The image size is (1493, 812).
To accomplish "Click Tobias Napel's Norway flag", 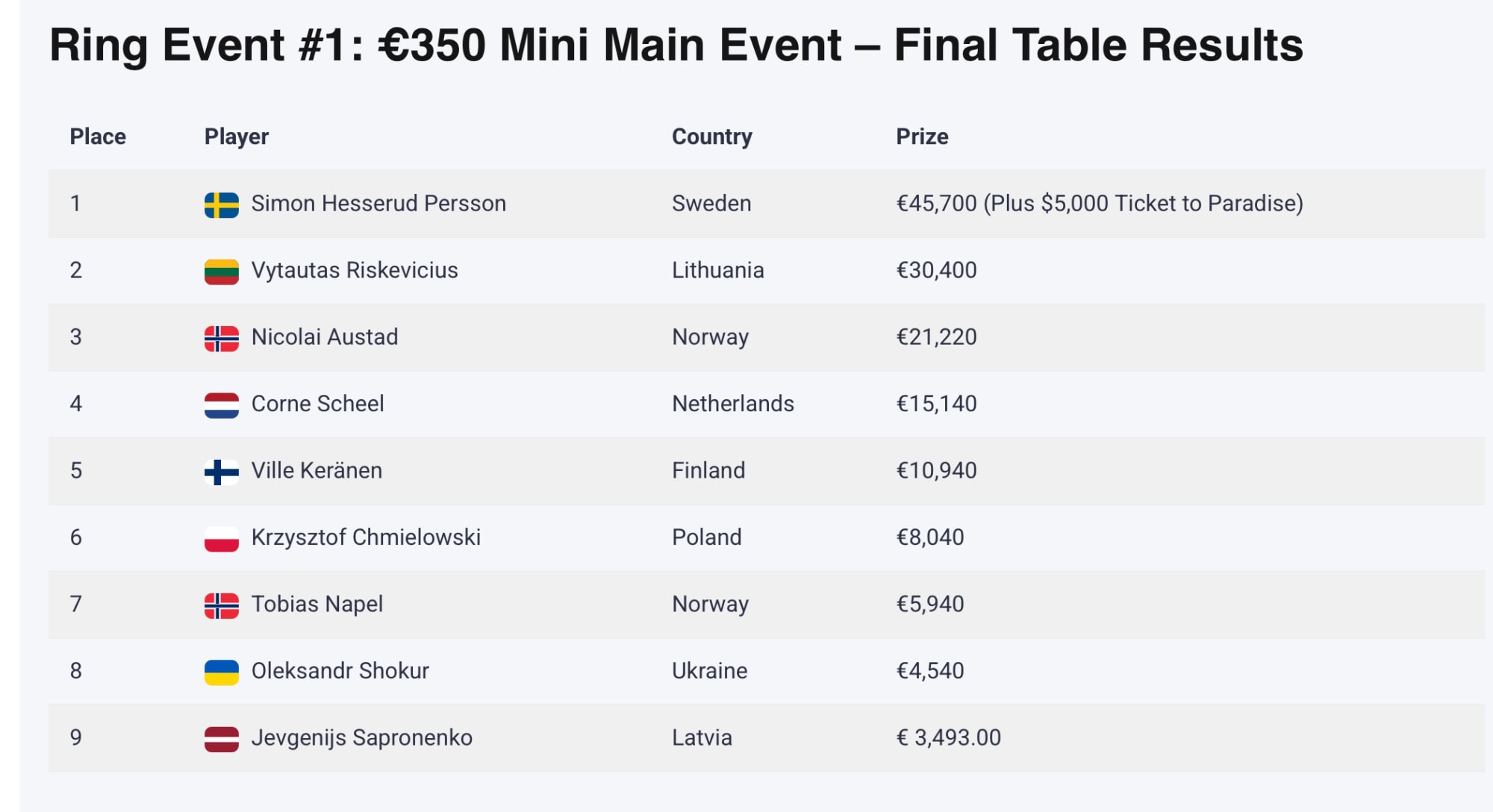I will 222,606.
